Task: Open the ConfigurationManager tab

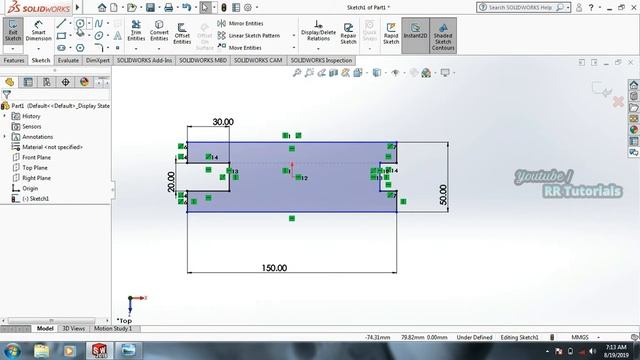Action: [47, 82]
